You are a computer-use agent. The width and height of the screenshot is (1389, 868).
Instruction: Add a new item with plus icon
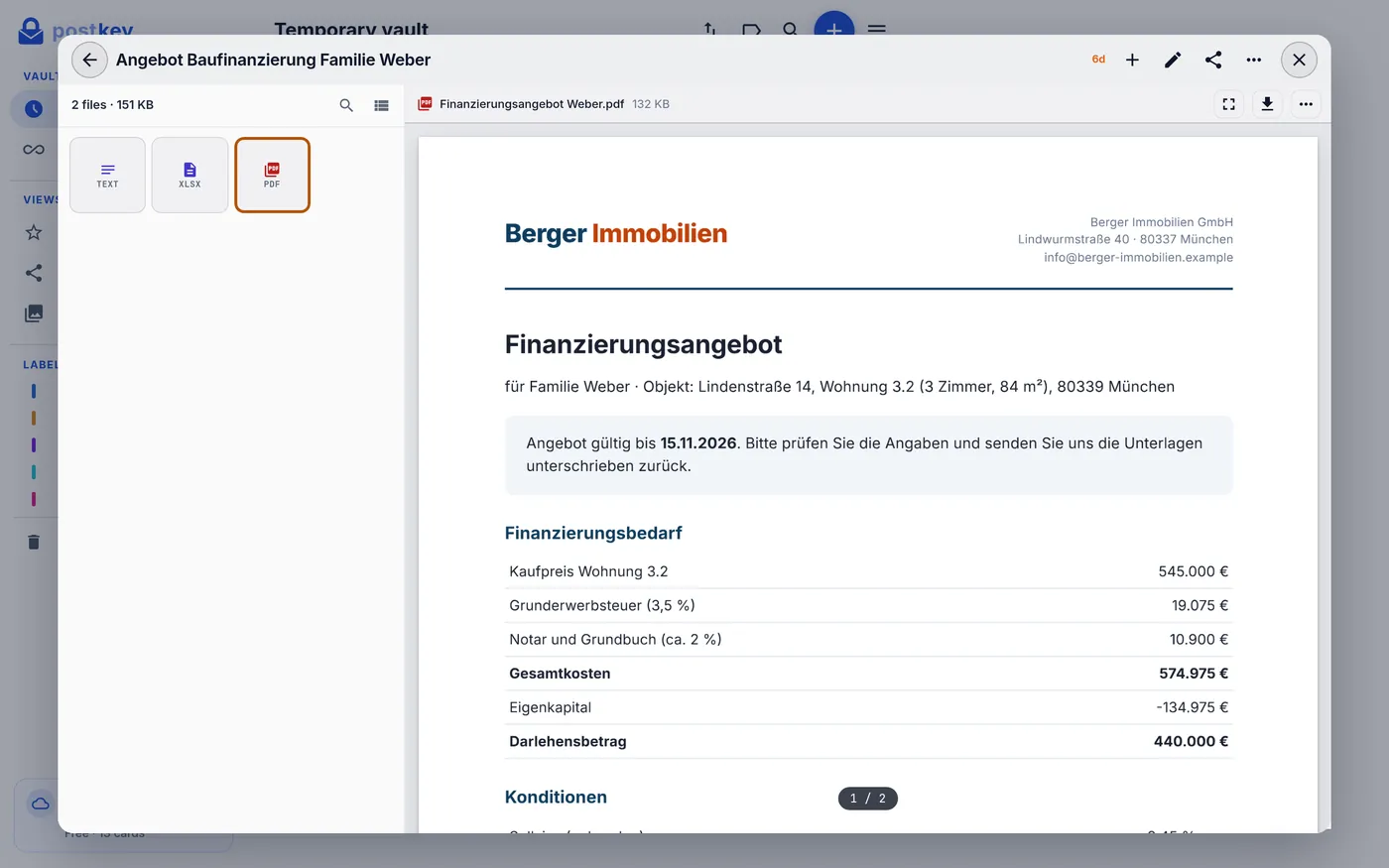click(x=1132, y=60)
